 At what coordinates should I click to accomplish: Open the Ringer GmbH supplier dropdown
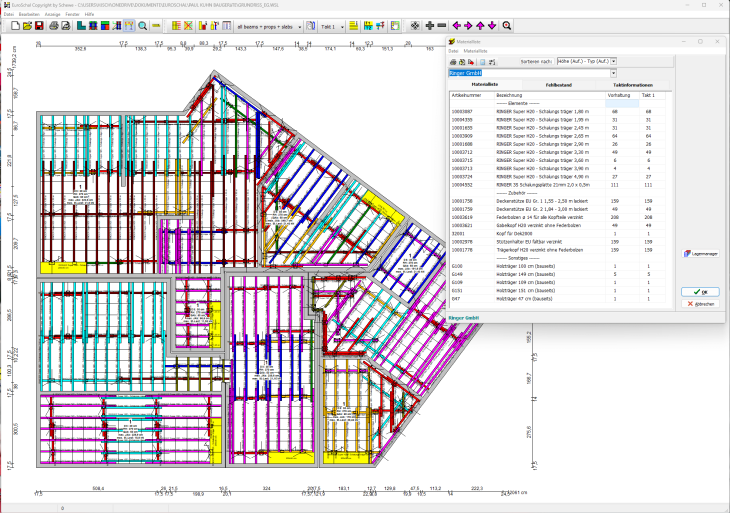(612, 73)
